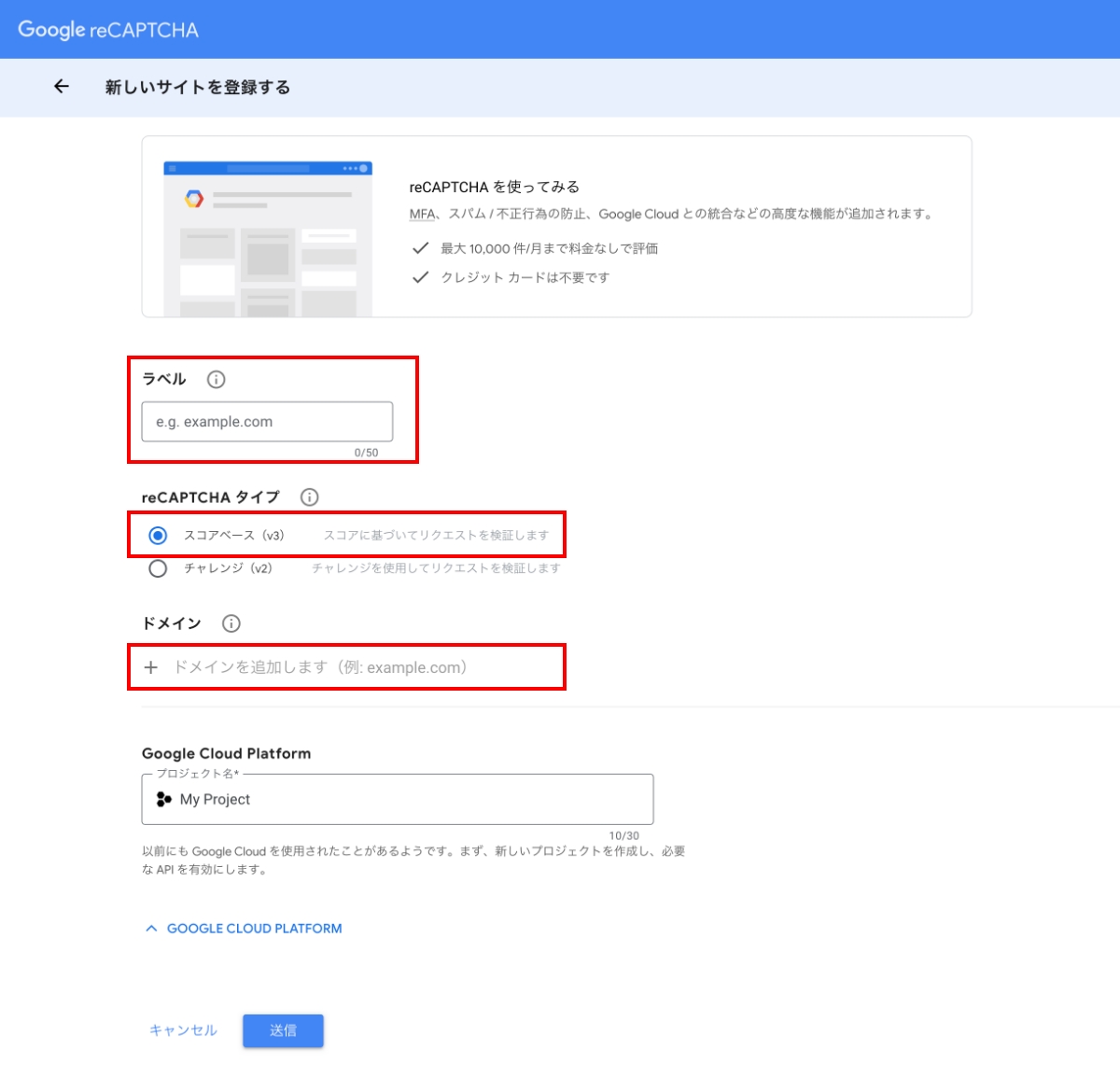Screen dimensions: 1120x1077
Task: Click the plus icon to add a domain
Action: tap(151, 667)
